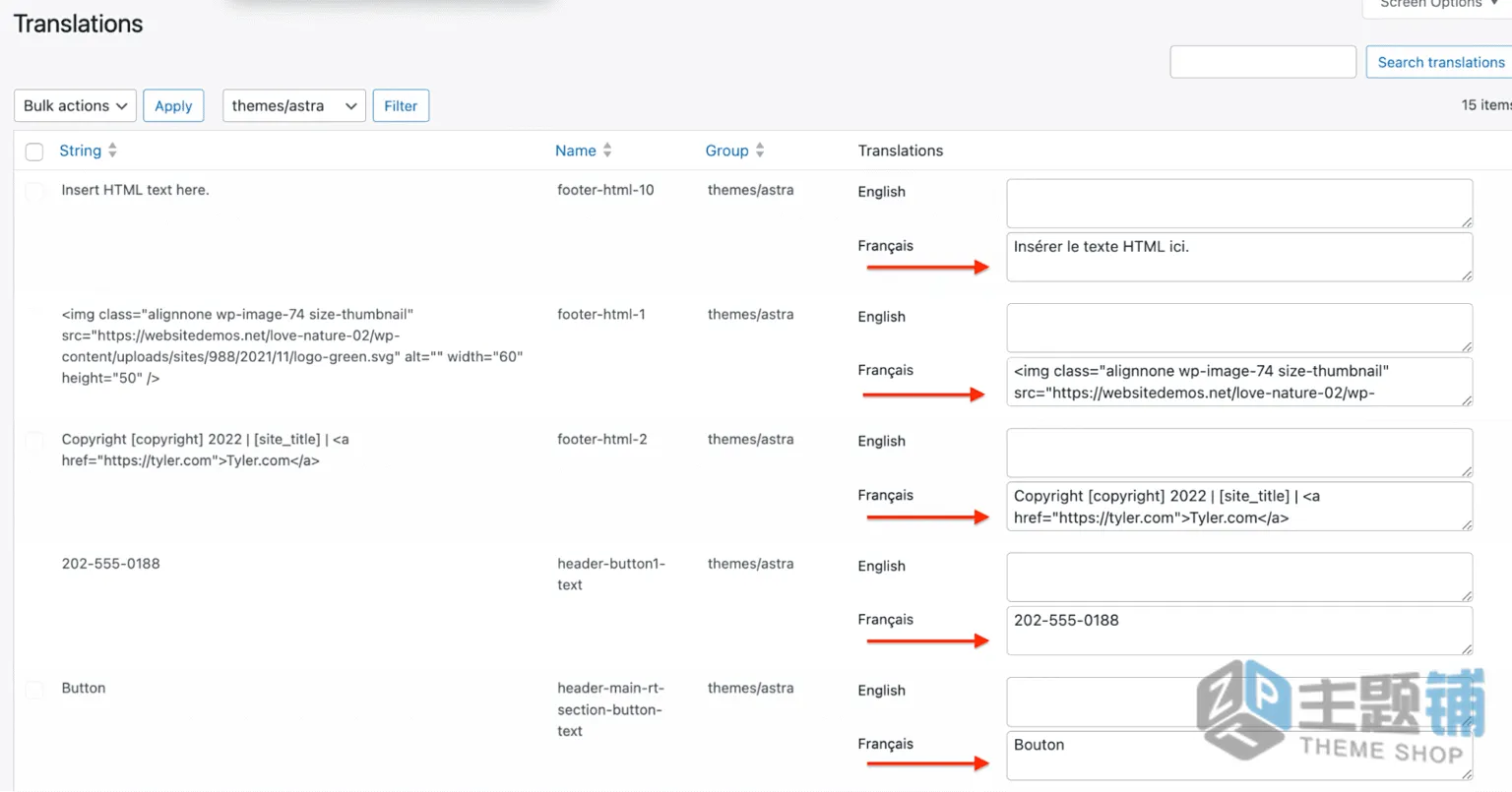Click 'Français' label in 'Button' string row
The width and height of the screenshot is (1512, 792).
(885, 744)
